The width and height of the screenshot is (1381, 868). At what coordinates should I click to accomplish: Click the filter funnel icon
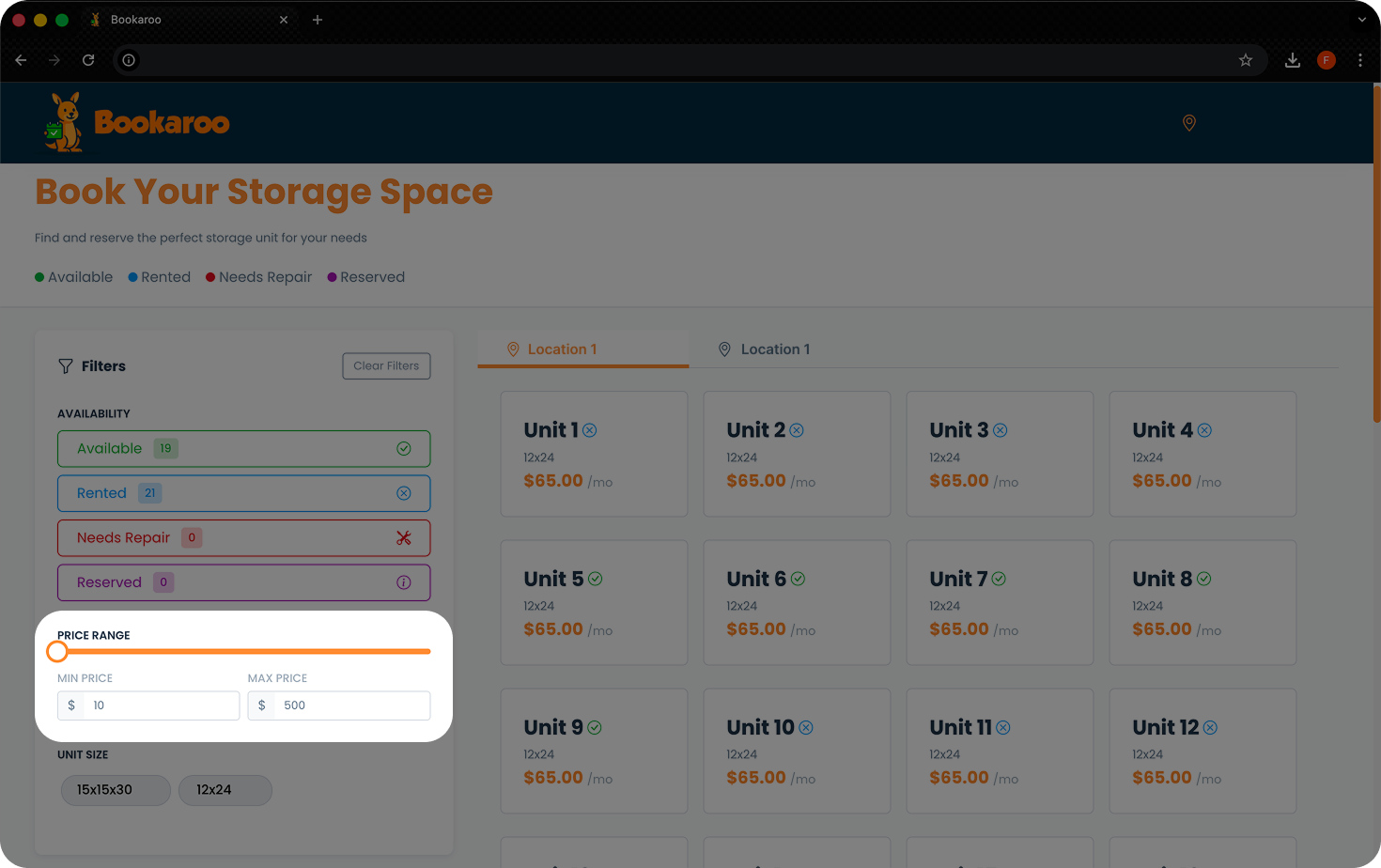tap(66, 366)
